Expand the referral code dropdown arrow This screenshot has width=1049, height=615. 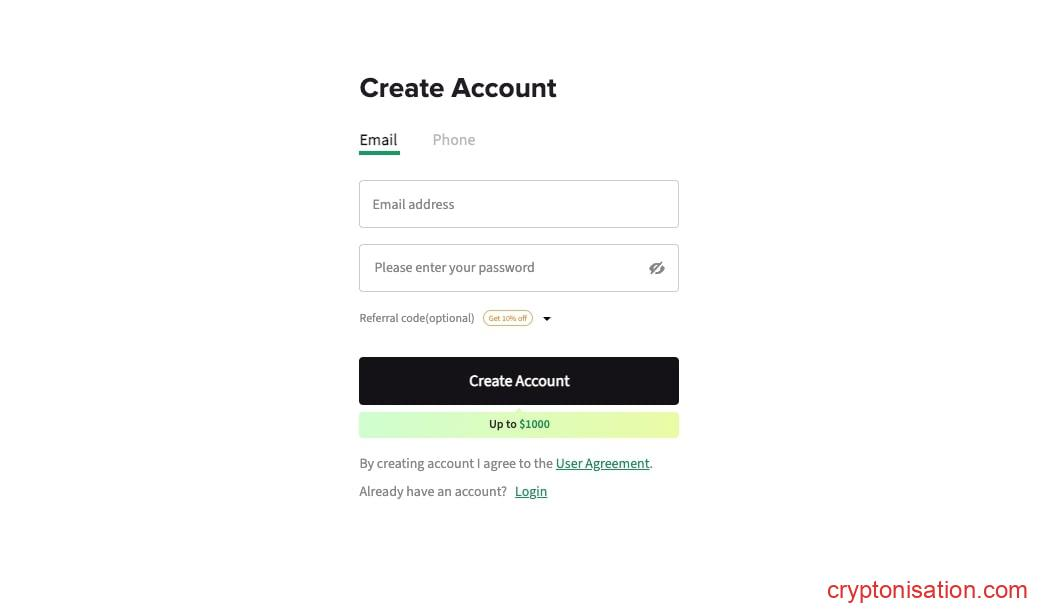547,319
